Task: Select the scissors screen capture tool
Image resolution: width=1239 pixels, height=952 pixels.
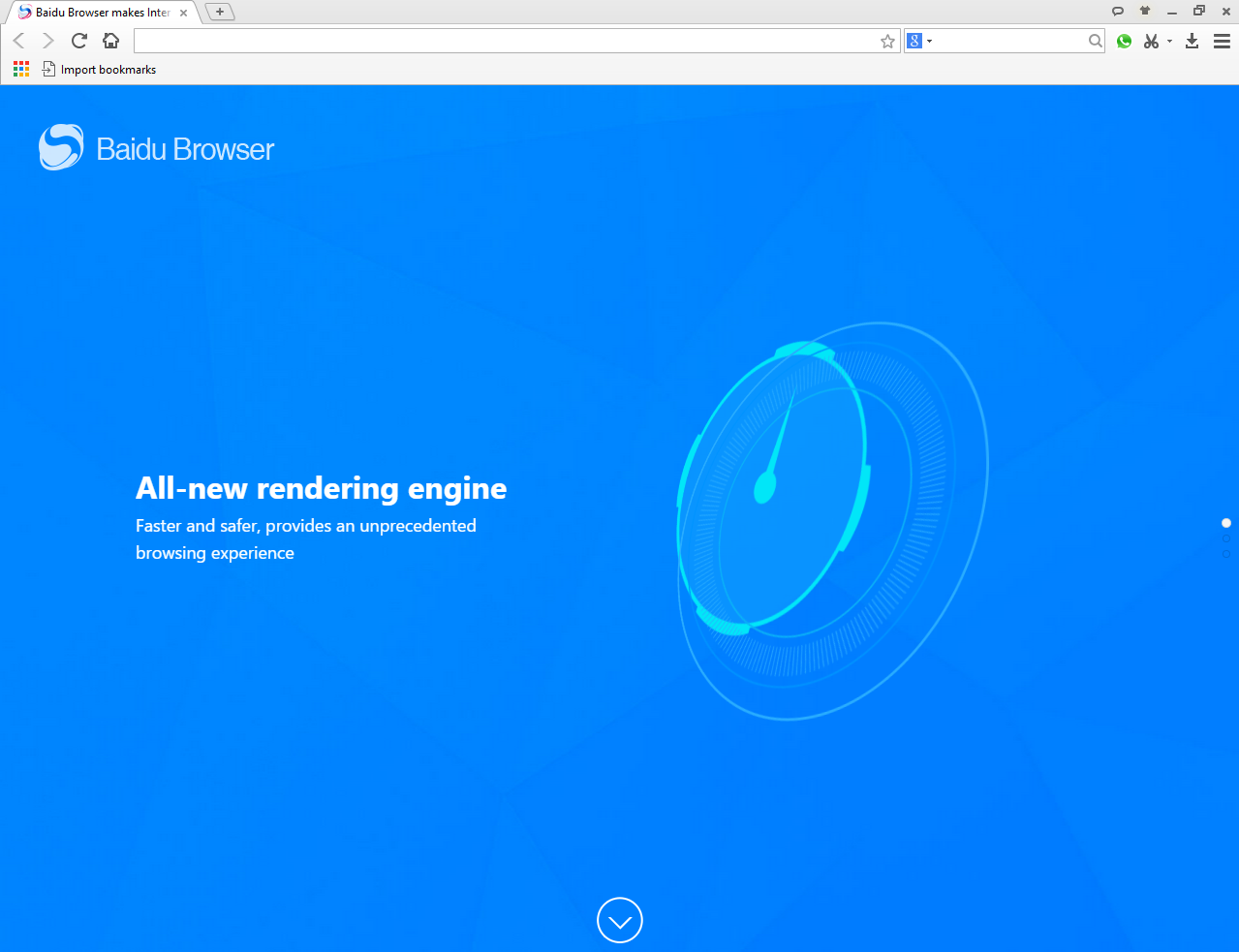Action: 1151,41
